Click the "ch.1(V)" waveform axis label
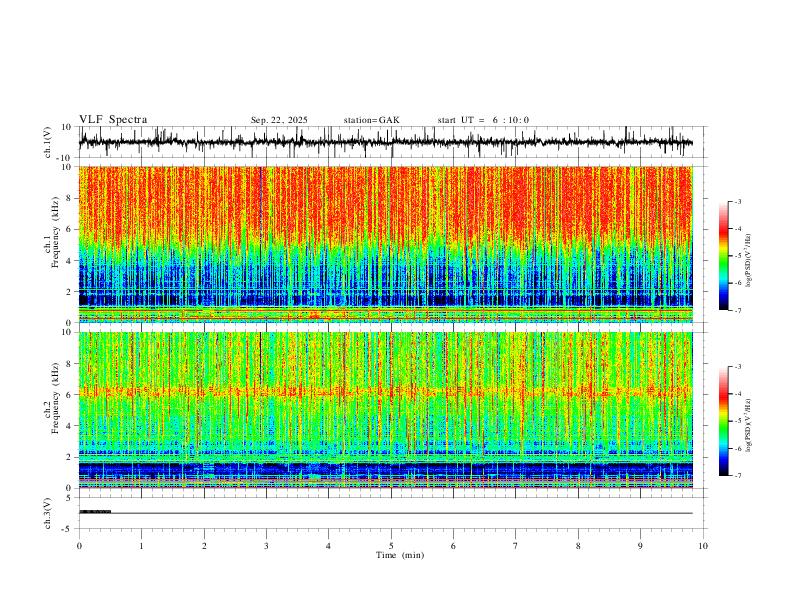792x612 pixels. (48, 142)
